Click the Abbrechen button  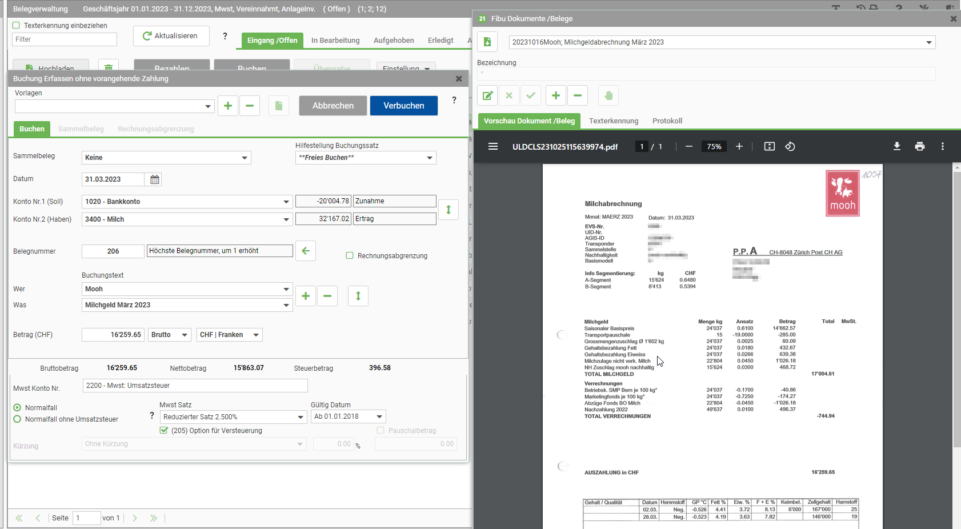333,105
